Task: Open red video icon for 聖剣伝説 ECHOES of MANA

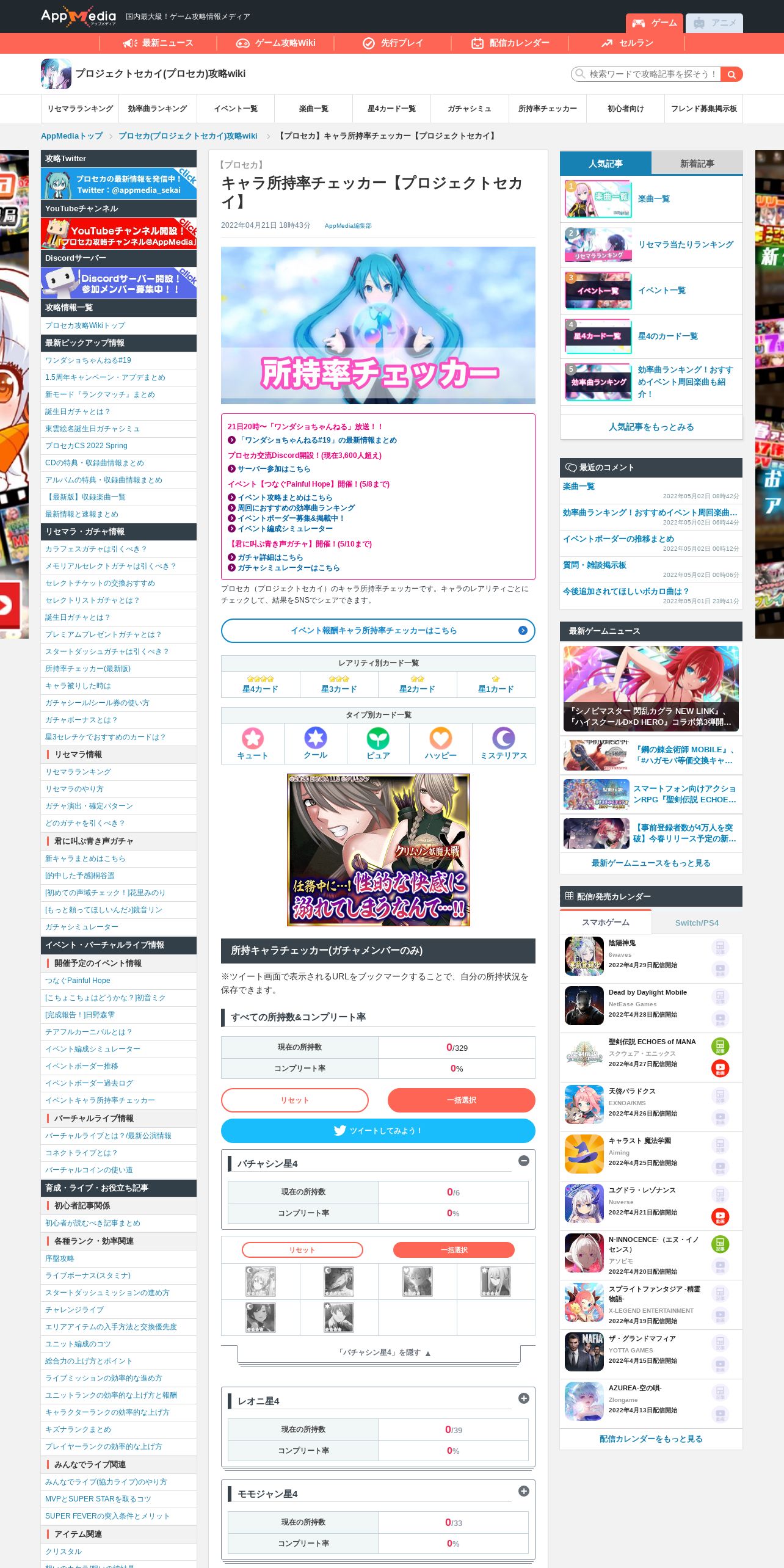Action: pyautogui.click(x=720, y=1068)
